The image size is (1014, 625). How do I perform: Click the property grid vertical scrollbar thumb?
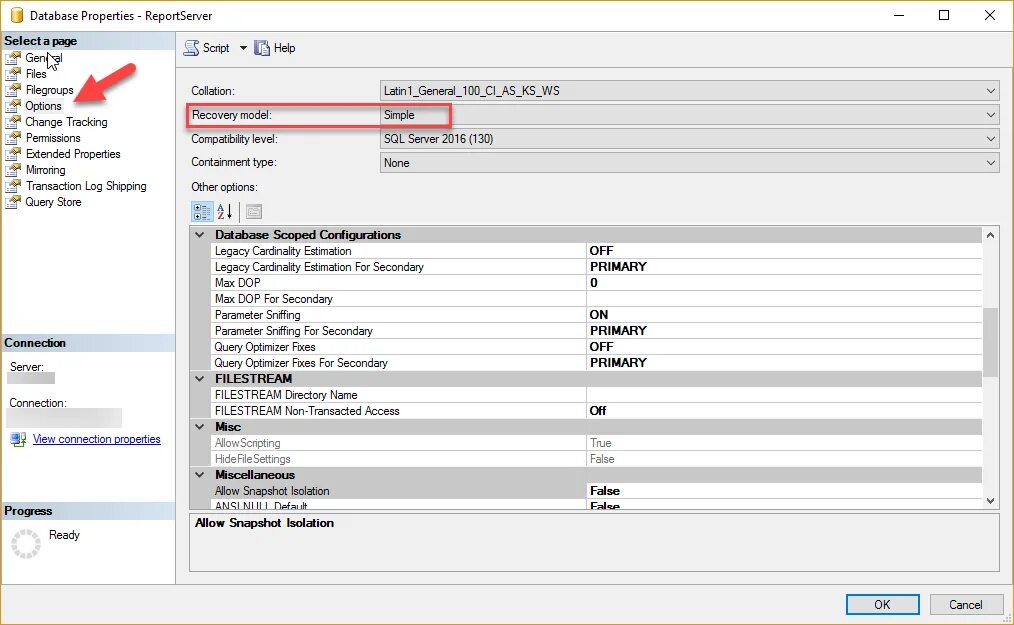tap(990, 342)
